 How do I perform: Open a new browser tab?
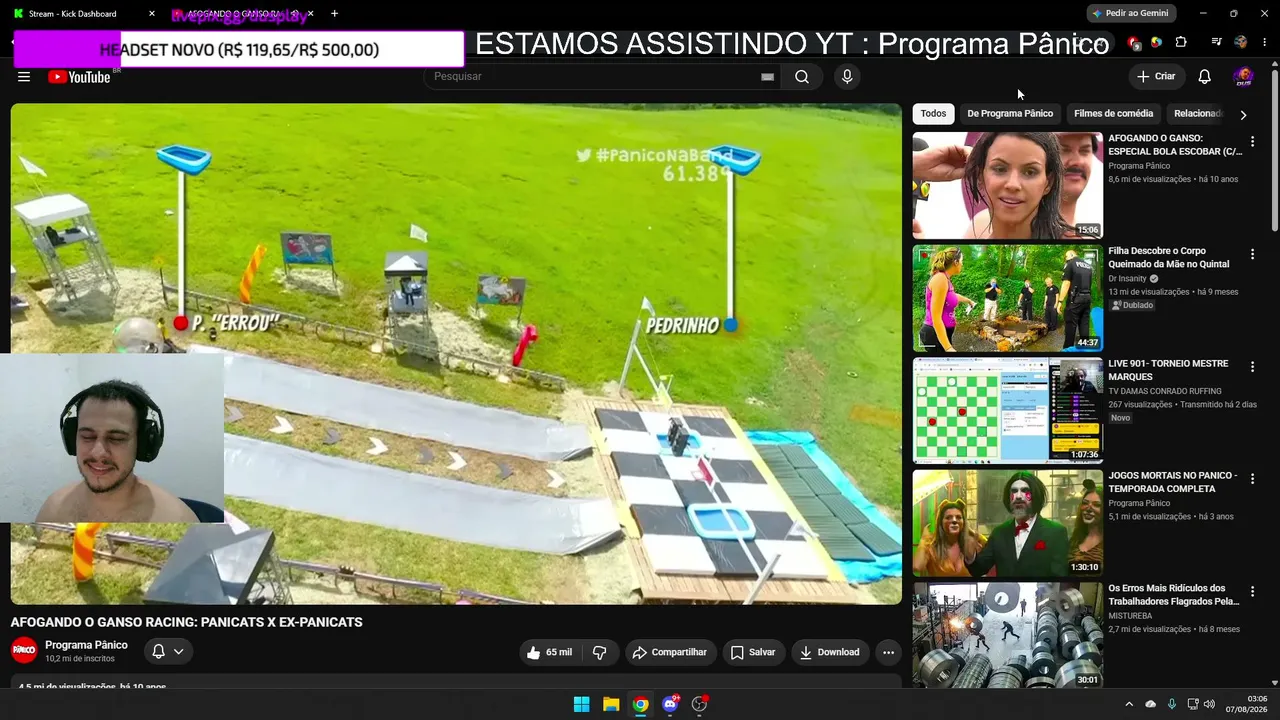click(x=334, y=14)
